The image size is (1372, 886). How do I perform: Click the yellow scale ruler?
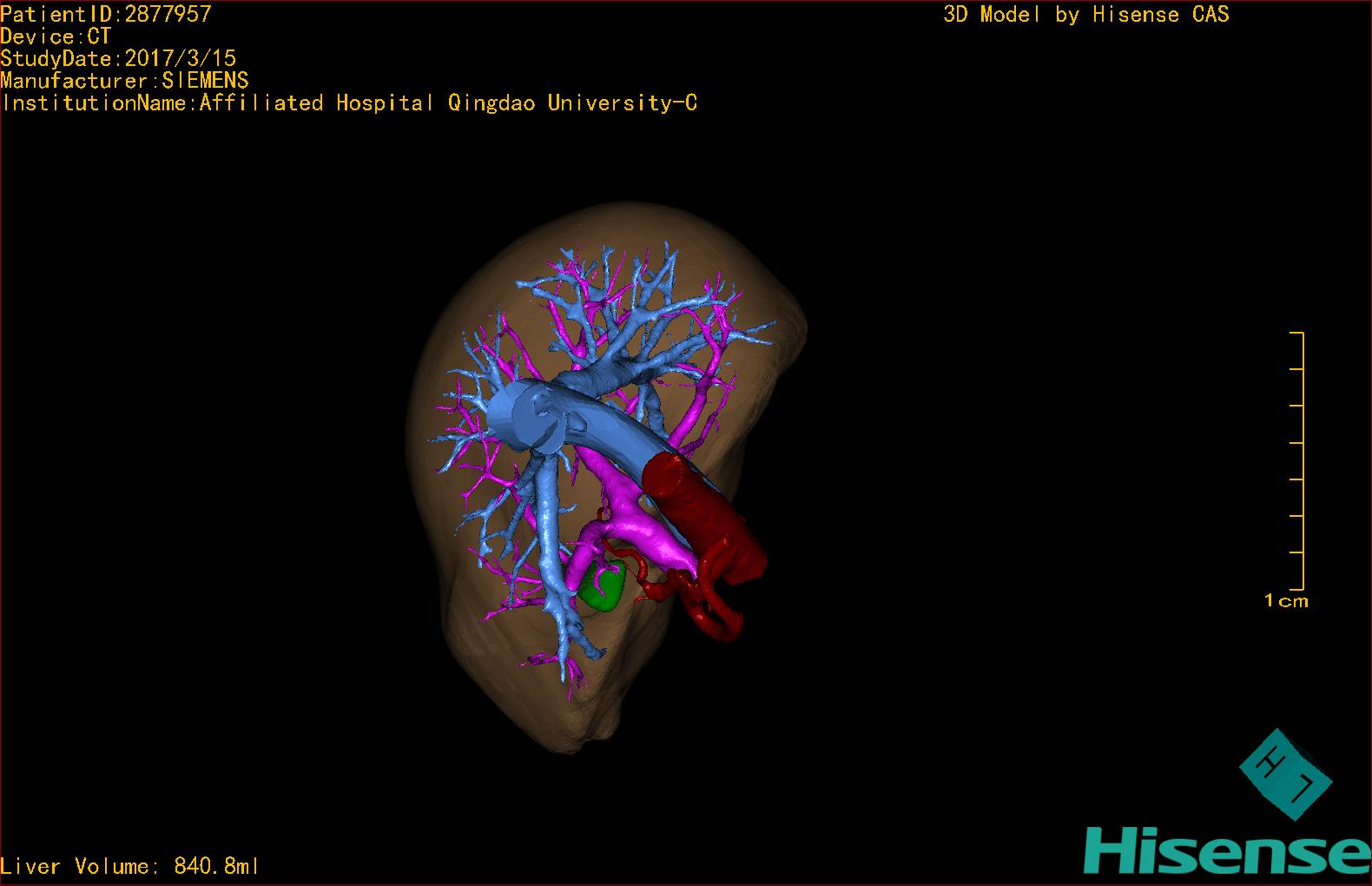point(1297,460)
